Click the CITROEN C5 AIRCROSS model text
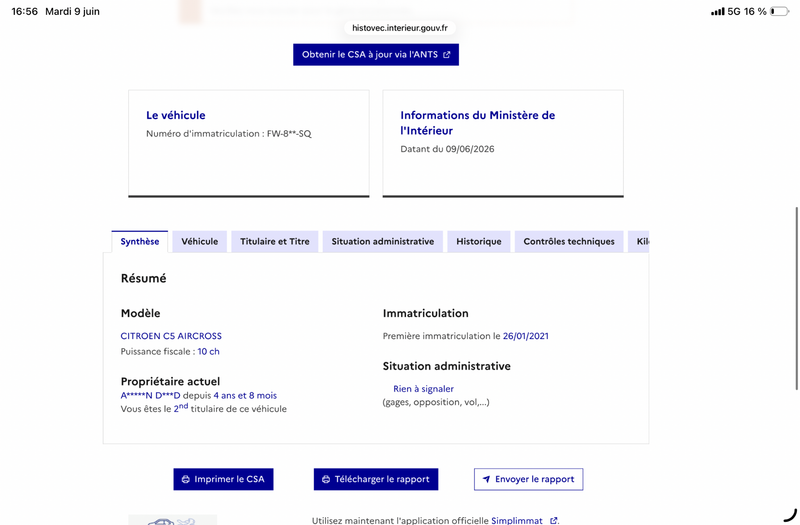800x525 pixels. coord(171,336)
